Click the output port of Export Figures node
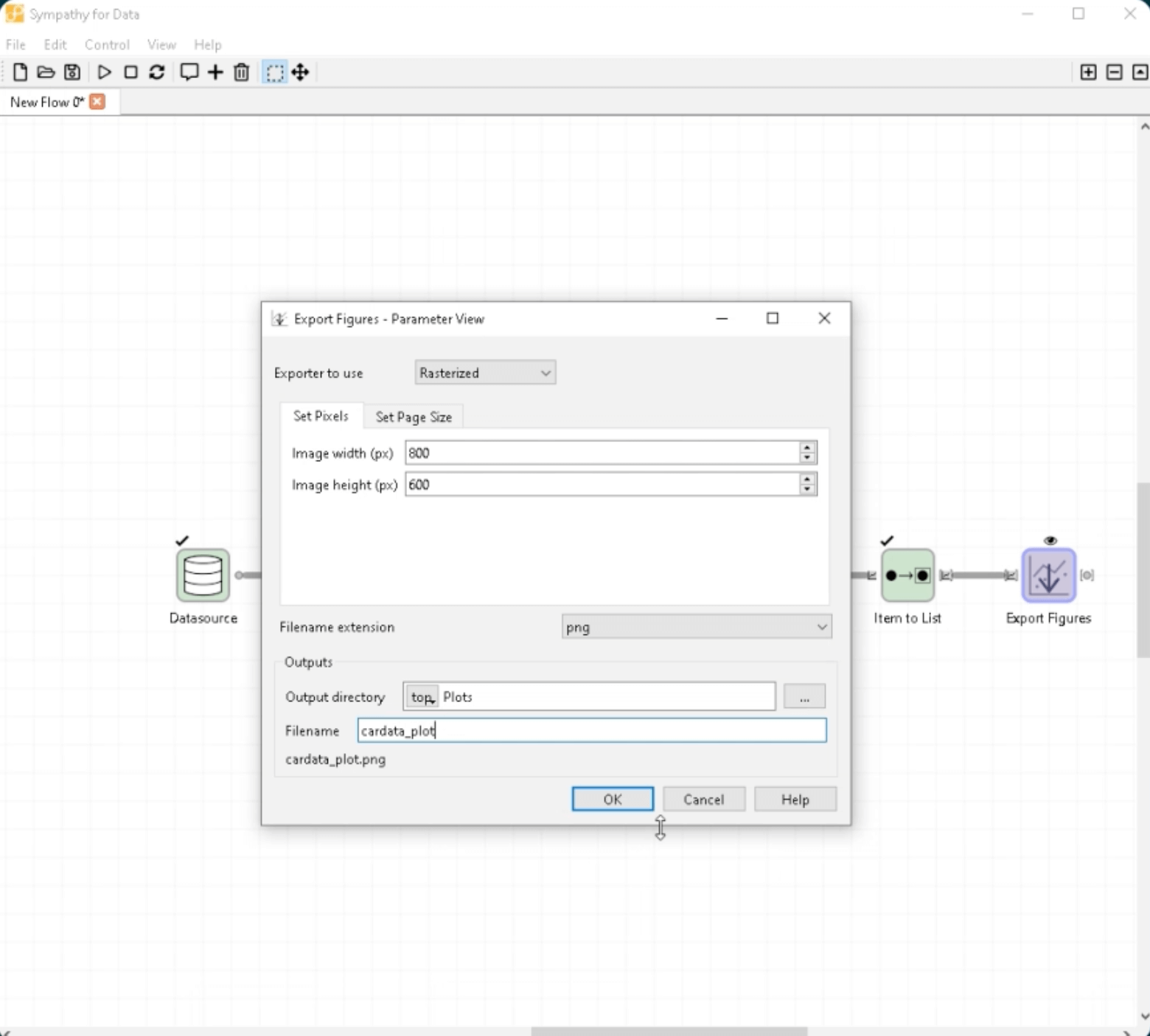 1087,575
